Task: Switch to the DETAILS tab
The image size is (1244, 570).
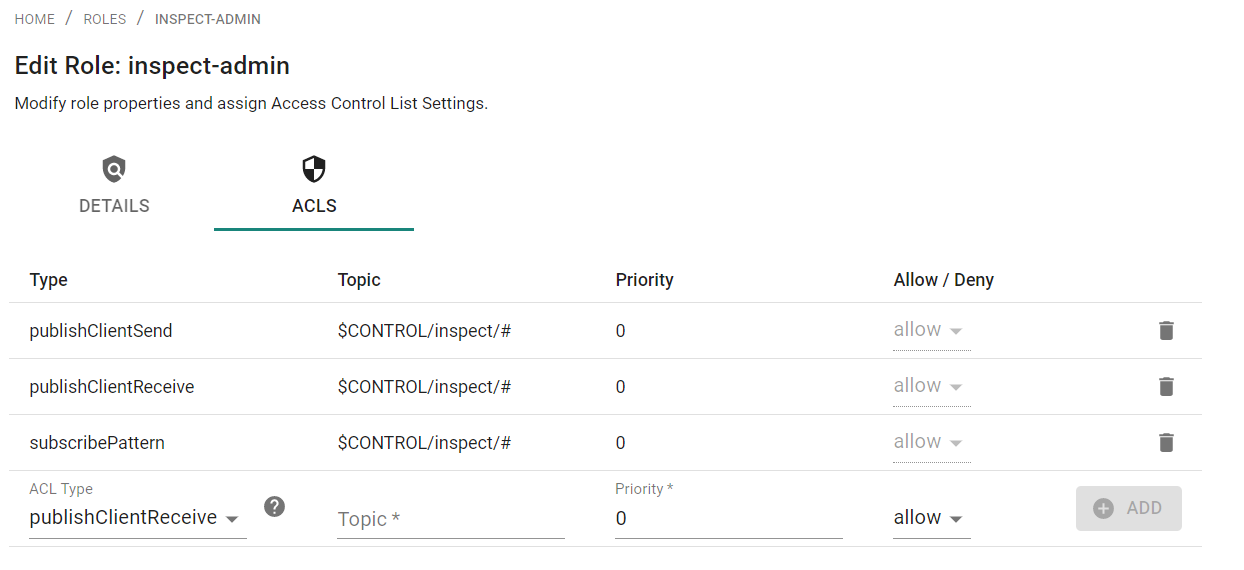Action: click(114, 185)
